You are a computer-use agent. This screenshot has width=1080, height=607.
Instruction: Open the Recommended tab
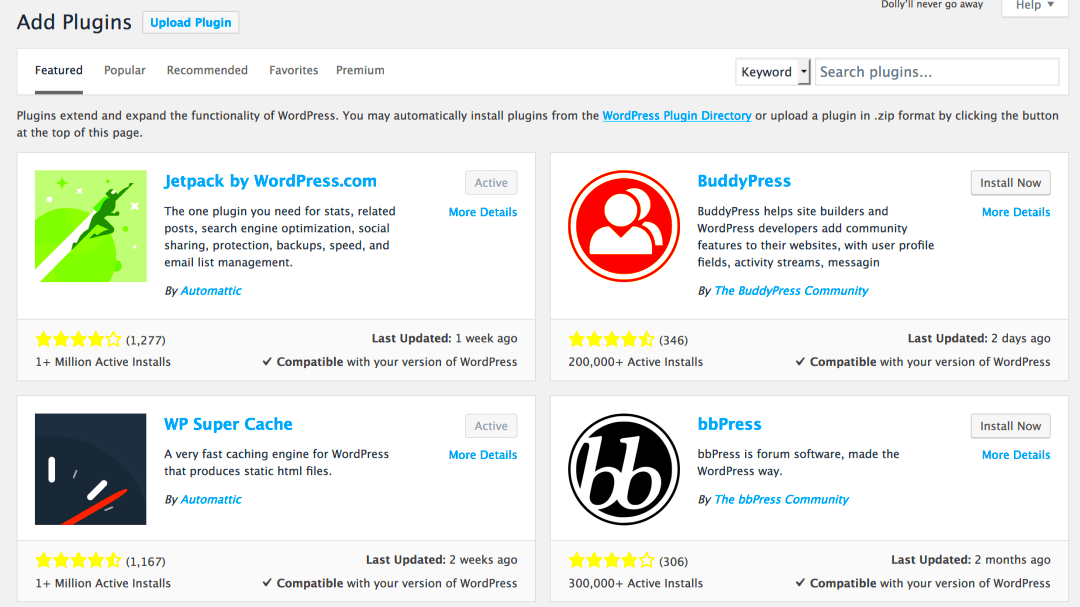[207, 70]
